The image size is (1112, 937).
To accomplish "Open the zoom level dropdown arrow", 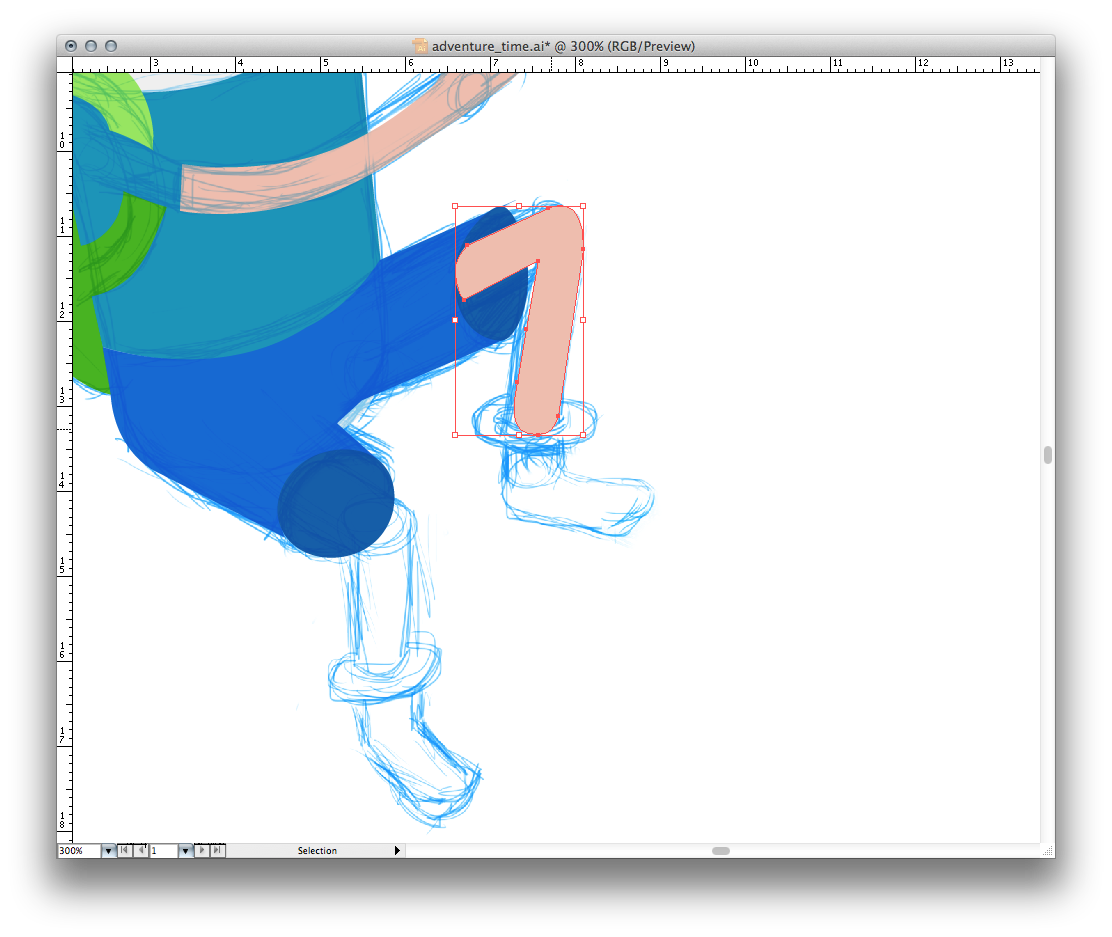I will click(108, 851).
